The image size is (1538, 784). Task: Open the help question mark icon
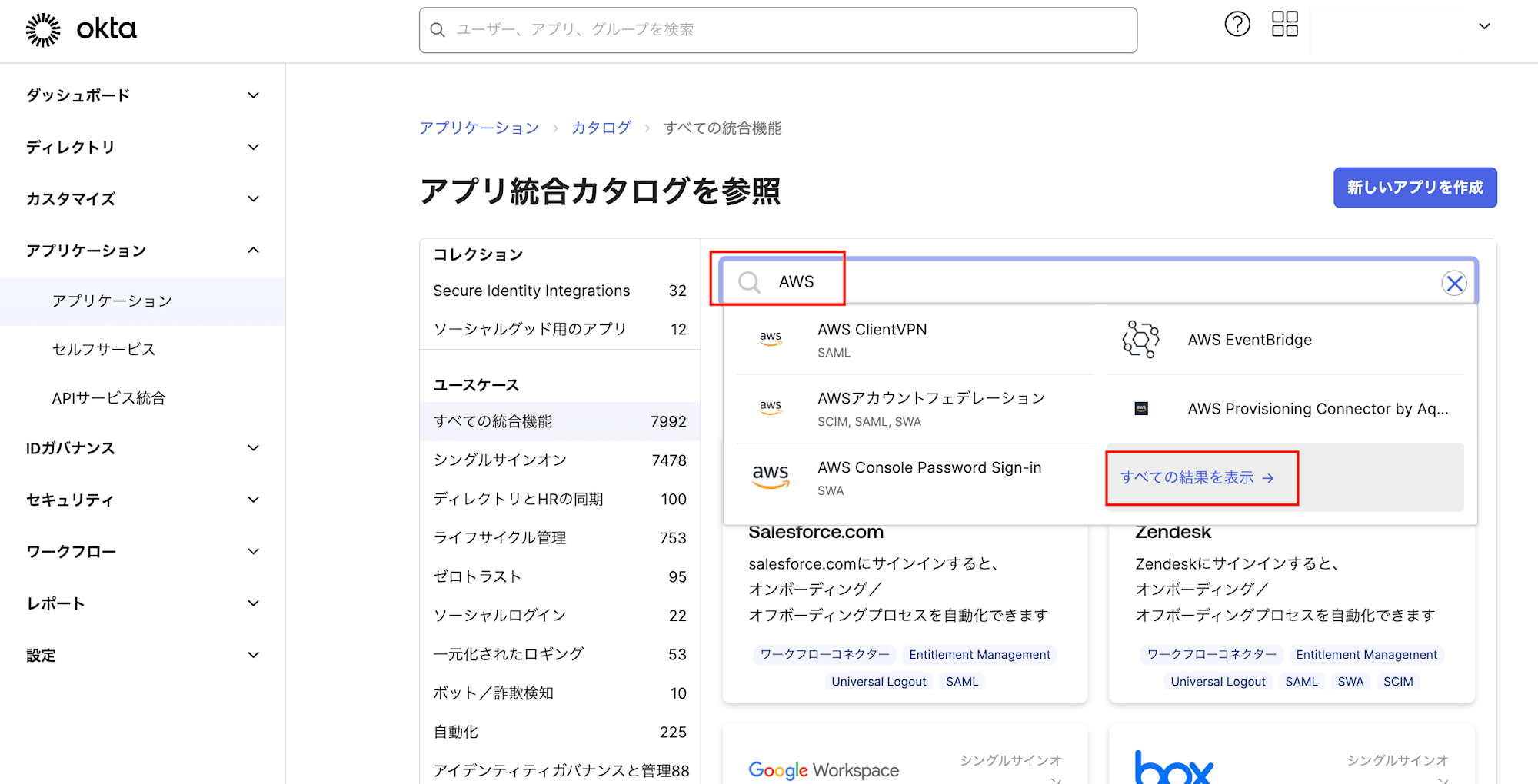pos(1237,25)
